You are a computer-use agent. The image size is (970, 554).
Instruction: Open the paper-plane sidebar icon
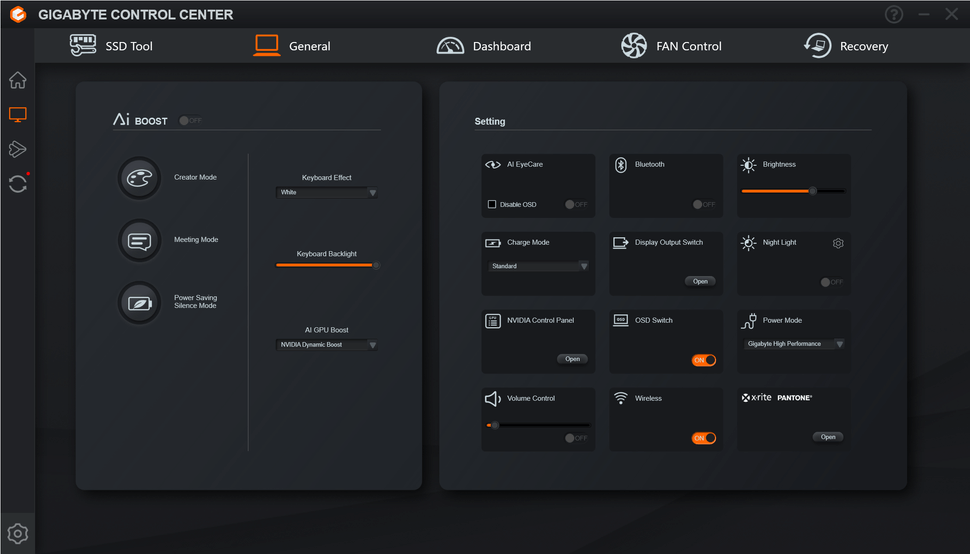(x=17, y=149)
